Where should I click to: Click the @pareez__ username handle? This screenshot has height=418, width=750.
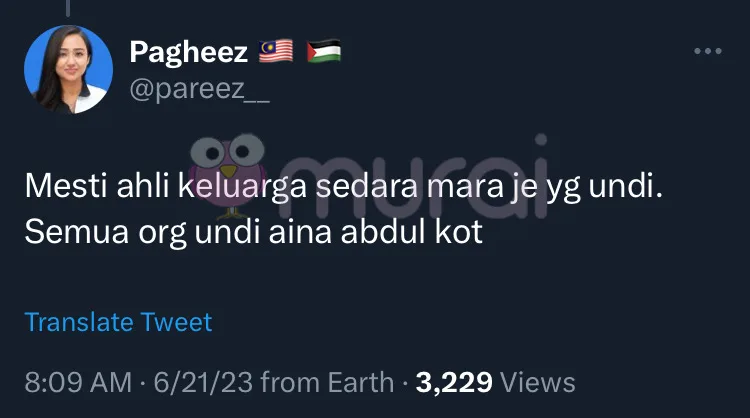[x=199, y=88]
